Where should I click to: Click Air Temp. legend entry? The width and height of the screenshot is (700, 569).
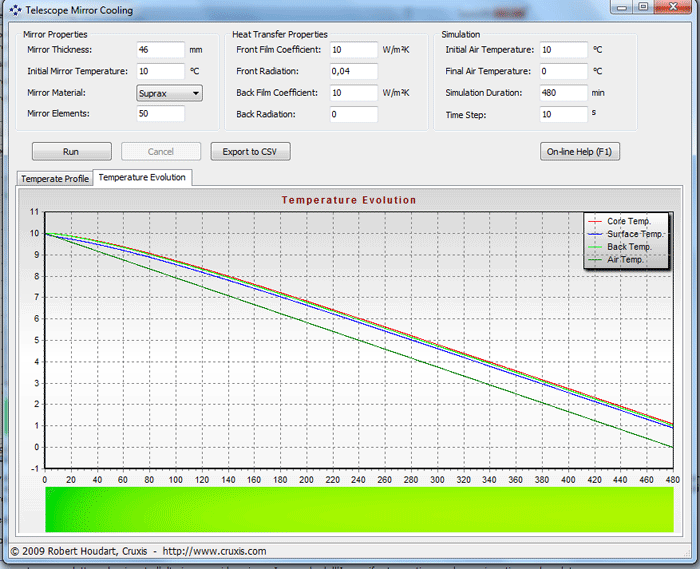pyautogui.click(x=616, y=260)
